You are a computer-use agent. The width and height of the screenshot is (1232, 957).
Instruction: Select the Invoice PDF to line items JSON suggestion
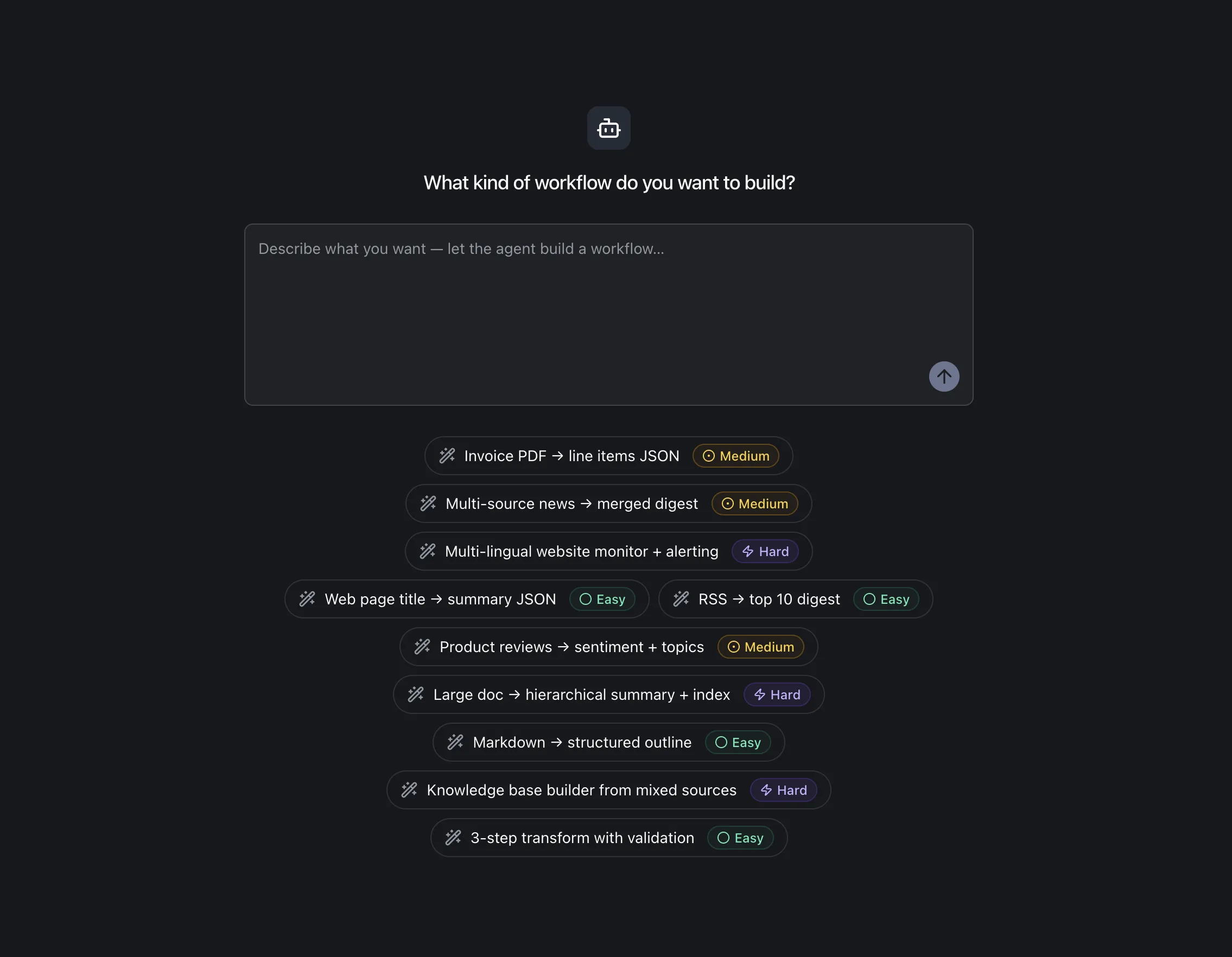571,456
